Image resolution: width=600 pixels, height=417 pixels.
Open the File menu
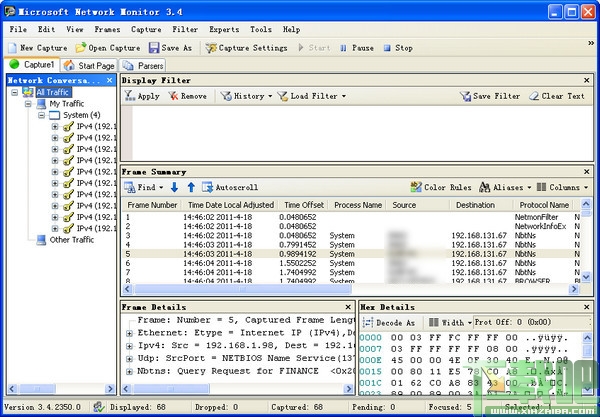pyautogui.click(x=18, y=29)
